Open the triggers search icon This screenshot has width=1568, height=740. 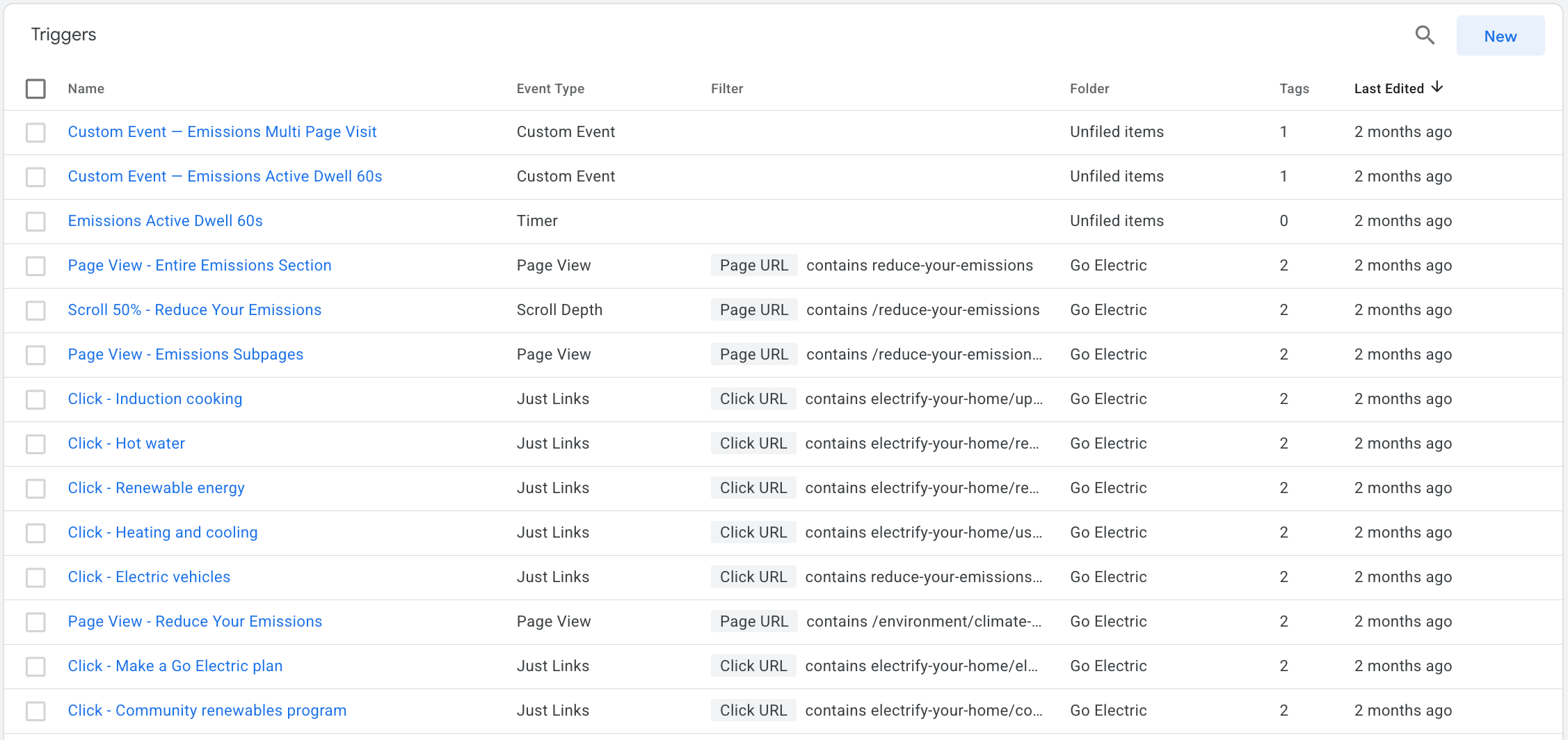click(1425, 35)
